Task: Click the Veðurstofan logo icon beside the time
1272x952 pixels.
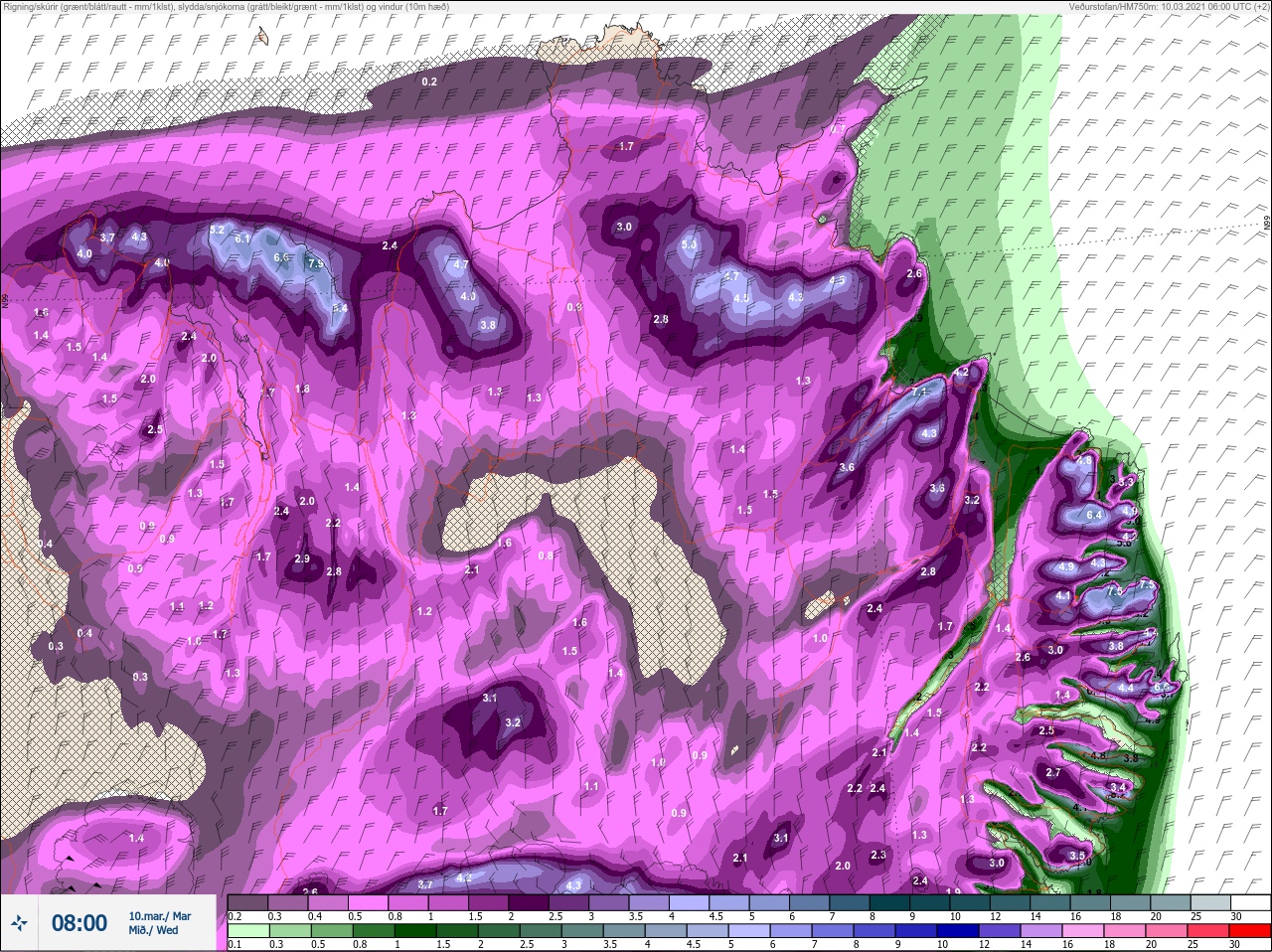Action: (19, 923)
